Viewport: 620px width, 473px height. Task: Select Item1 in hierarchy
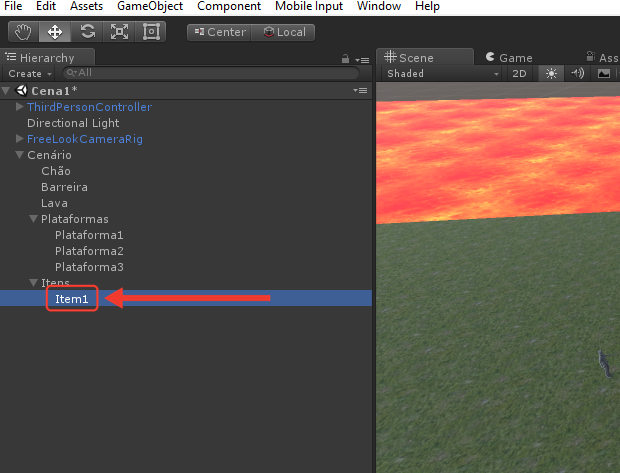[72, 299]
